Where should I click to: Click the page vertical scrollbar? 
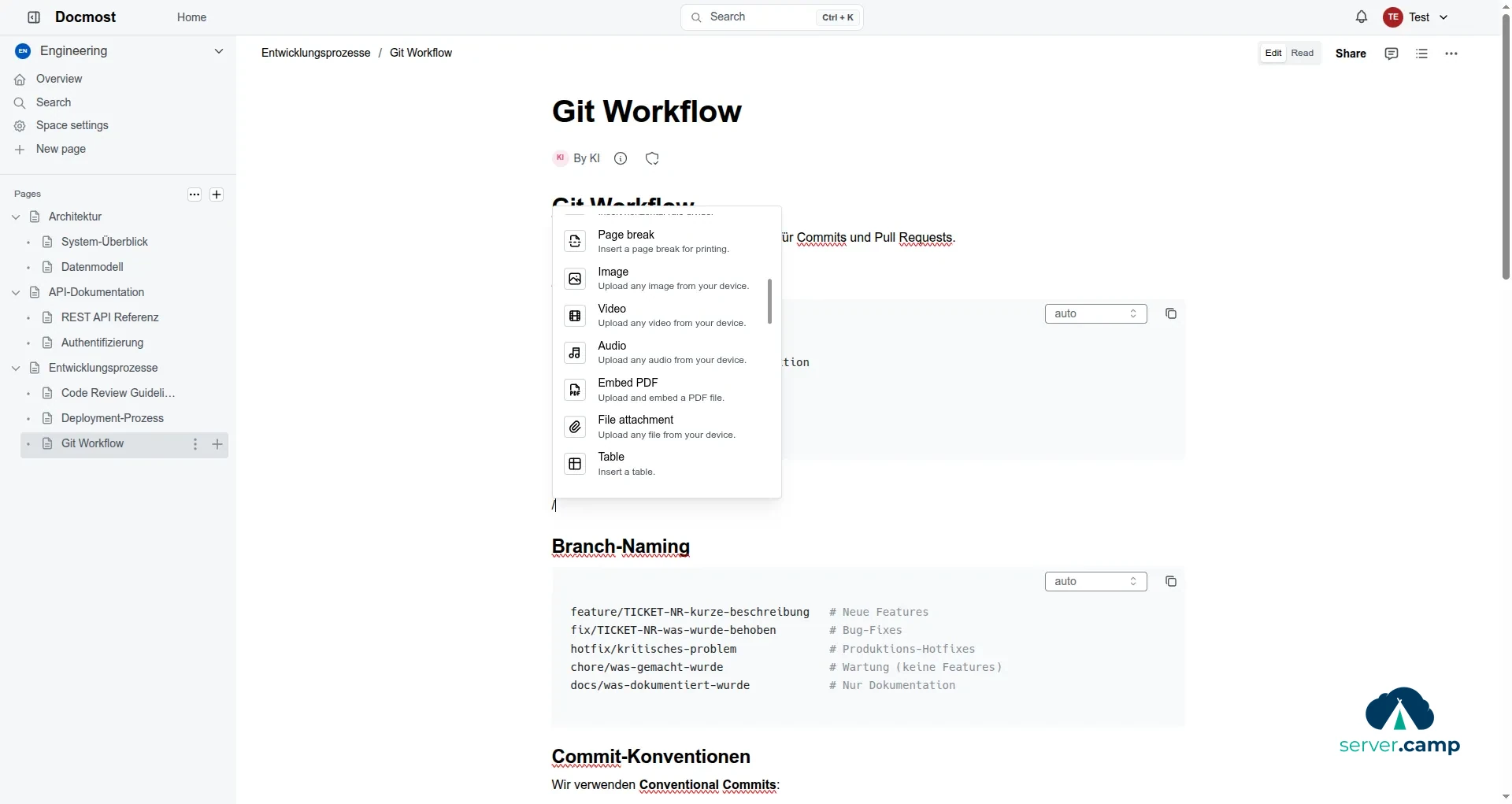click(x=1506, y=146)
